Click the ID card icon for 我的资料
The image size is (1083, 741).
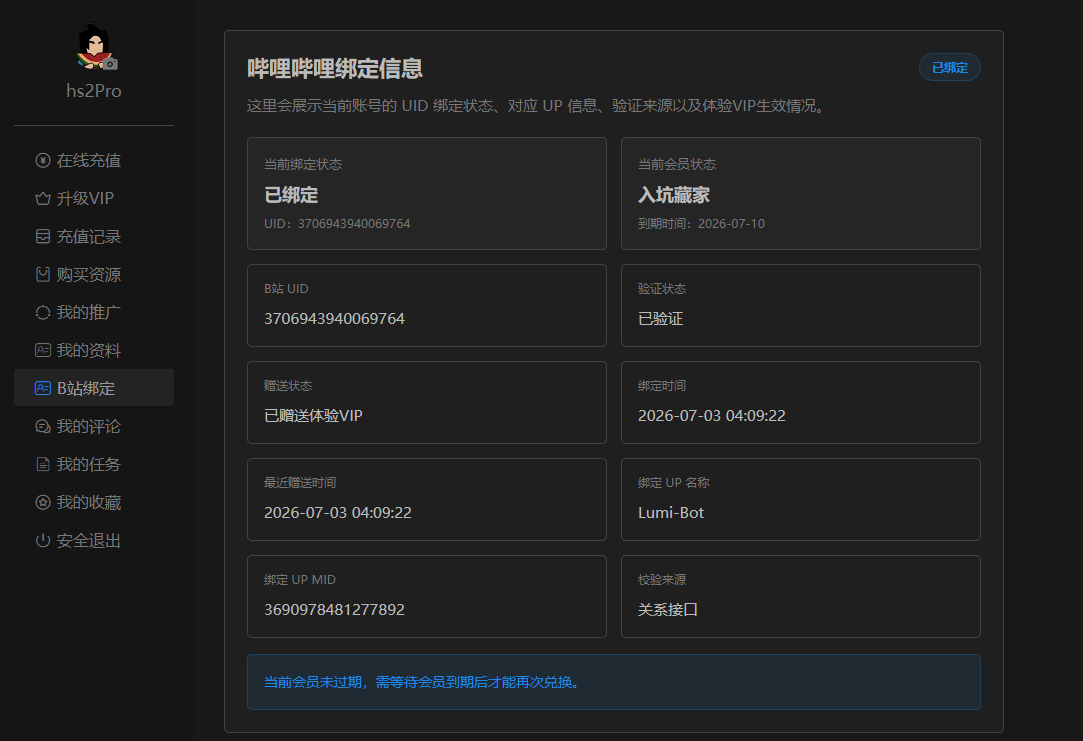(x=43, y=350)
